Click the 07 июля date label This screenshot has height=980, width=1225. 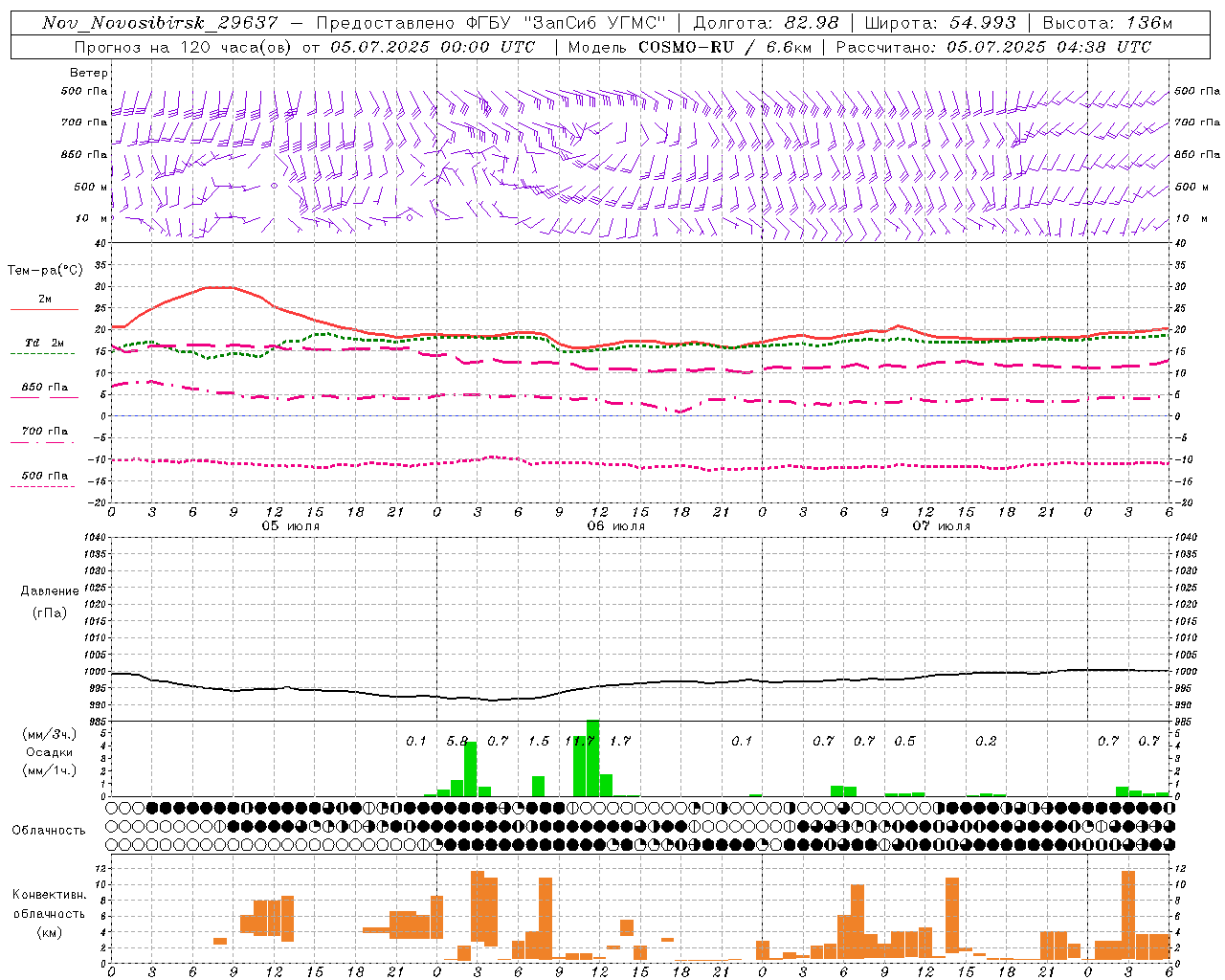tap(942, 526)
